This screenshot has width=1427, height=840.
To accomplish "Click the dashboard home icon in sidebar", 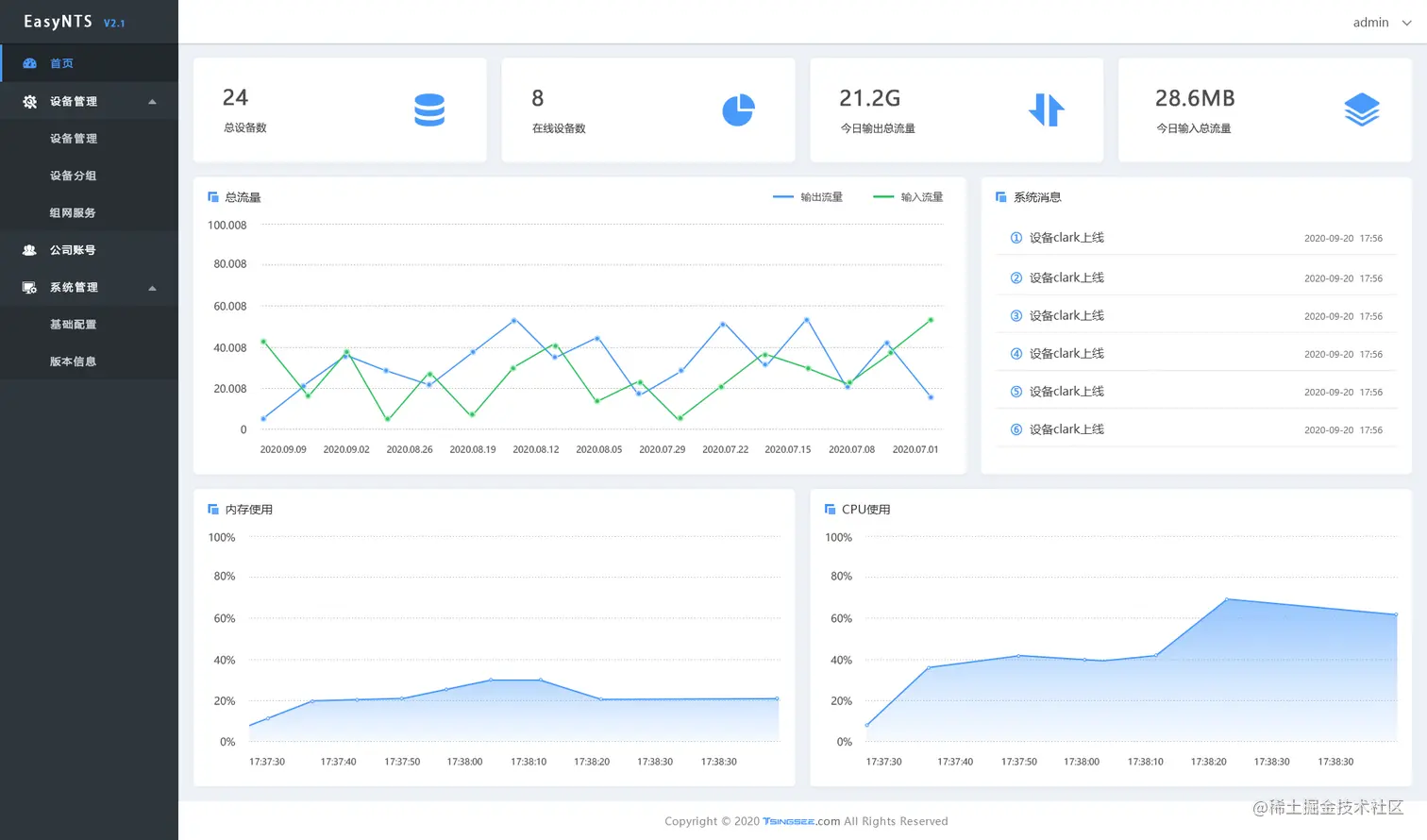I will pyautogui.click(x=29, y=63).
